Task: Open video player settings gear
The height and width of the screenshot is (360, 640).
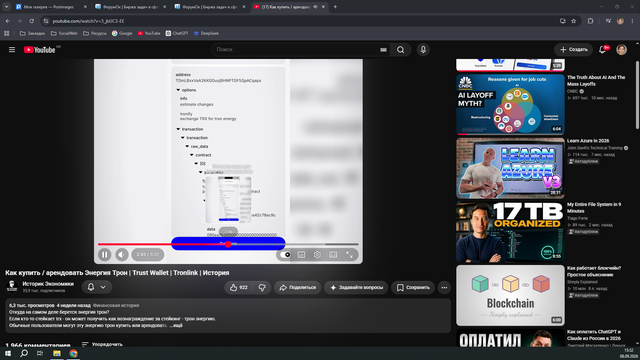Action: click(x=317, y=255)
